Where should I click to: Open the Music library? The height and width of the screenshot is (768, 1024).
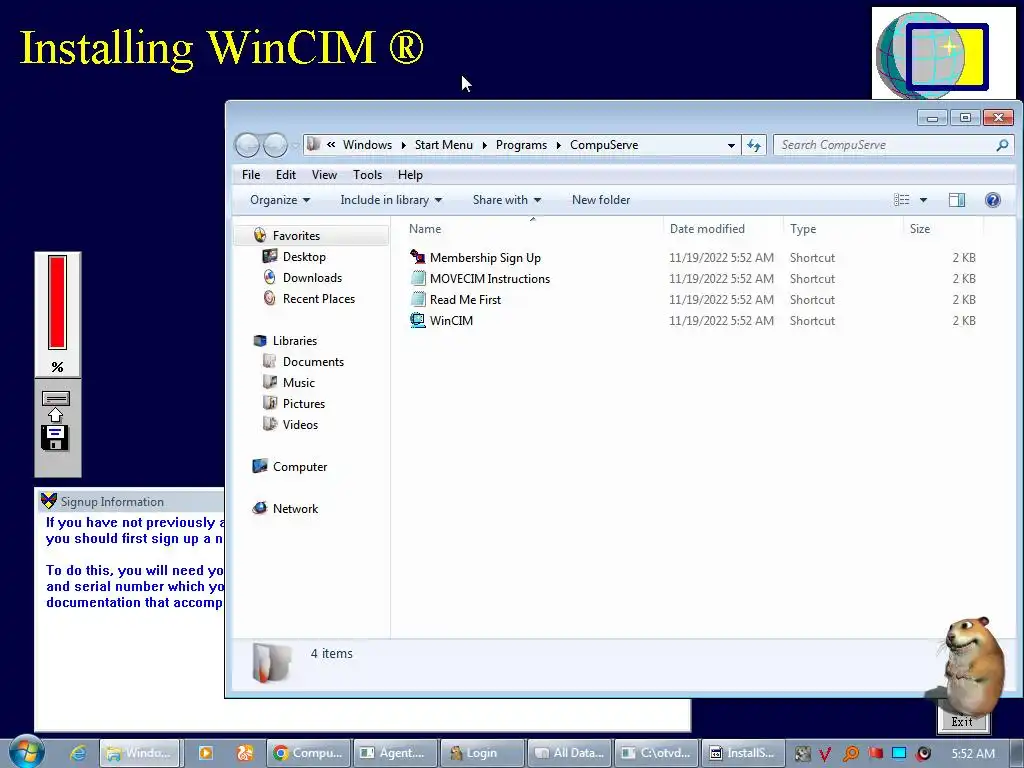(298, 382)
